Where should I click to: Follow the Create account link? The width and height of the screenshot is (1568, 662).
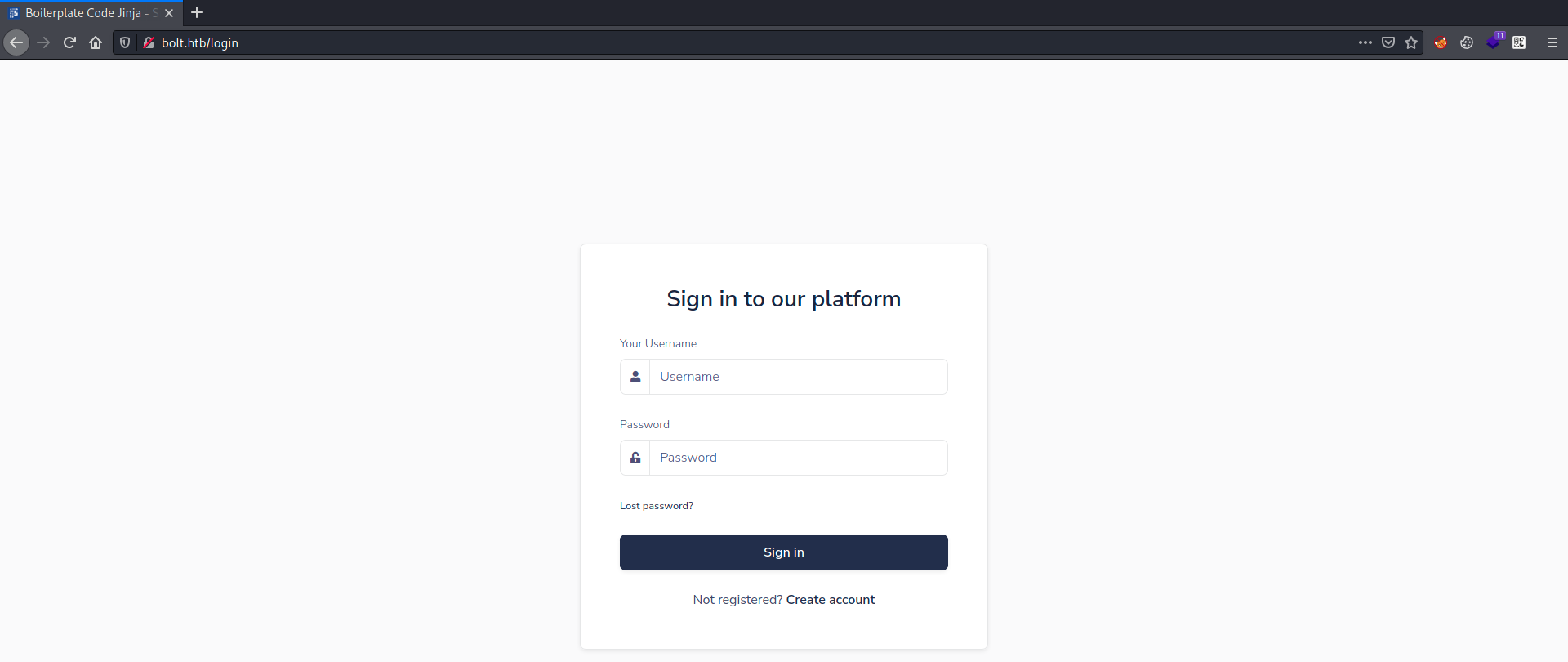(x=831, y=600)
